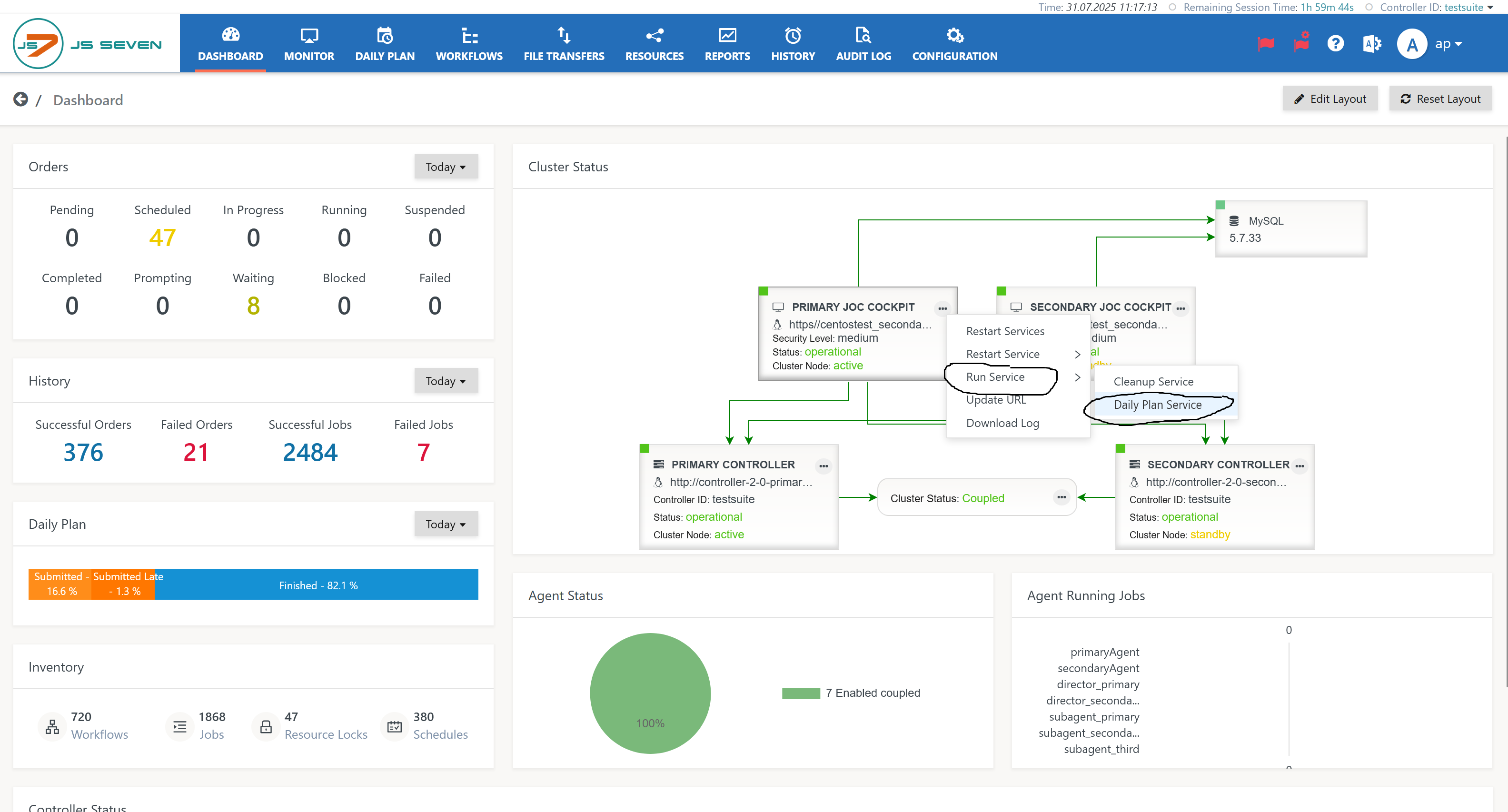Expand the History Today dropdown

coord(446,381)
